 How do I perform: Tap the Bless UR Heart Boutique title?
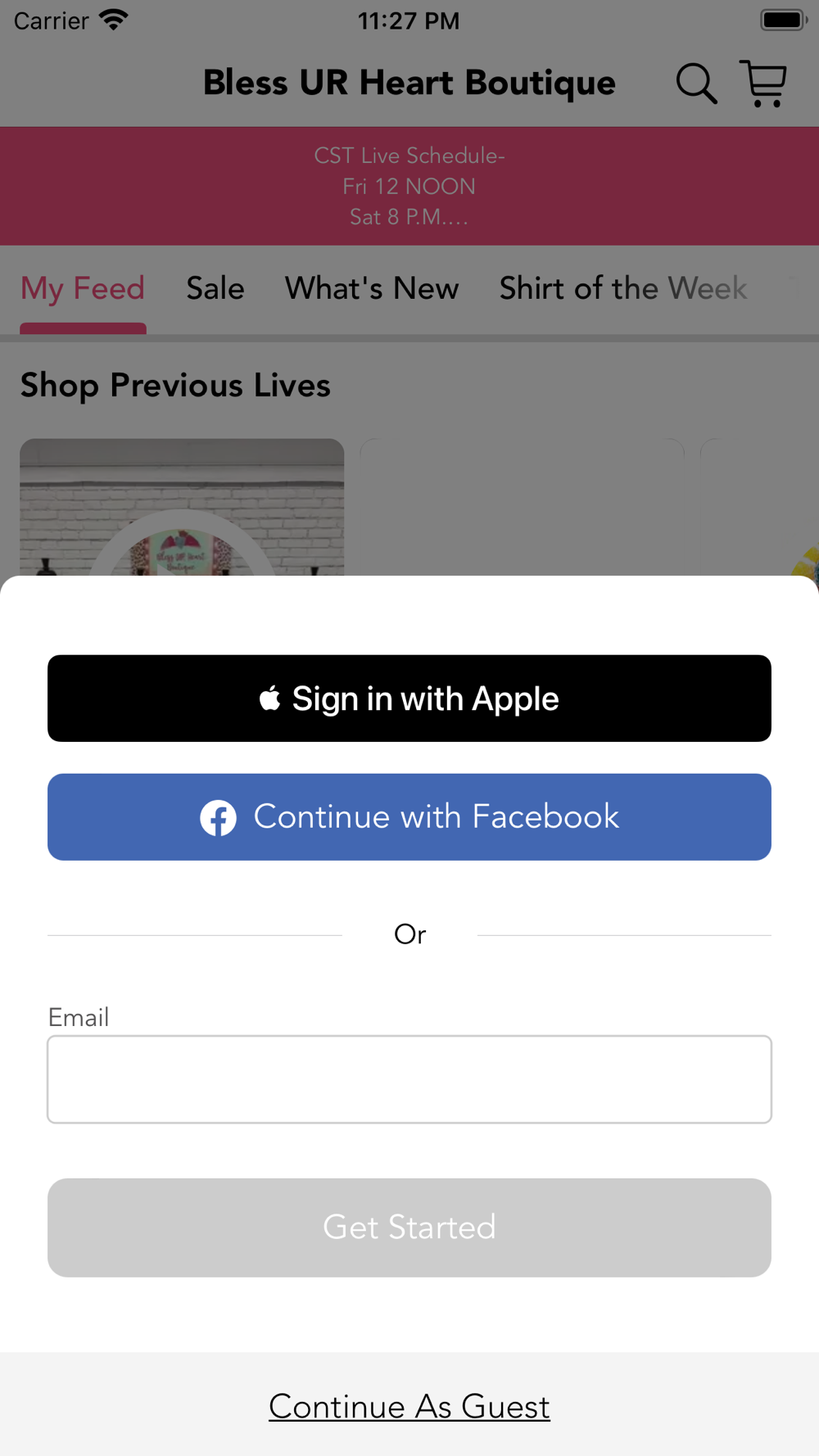[409, 83]
